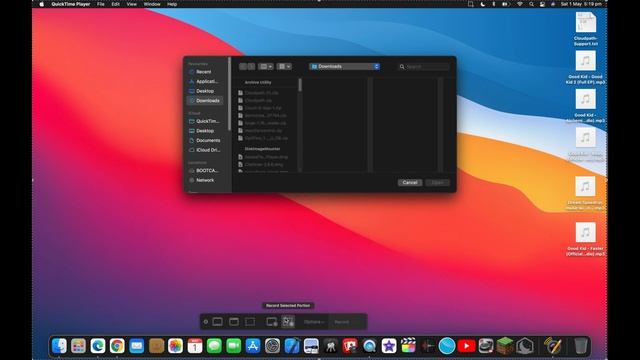Open the Edit menu
This screenshot has width=640, height=360.
coord(116,4)
